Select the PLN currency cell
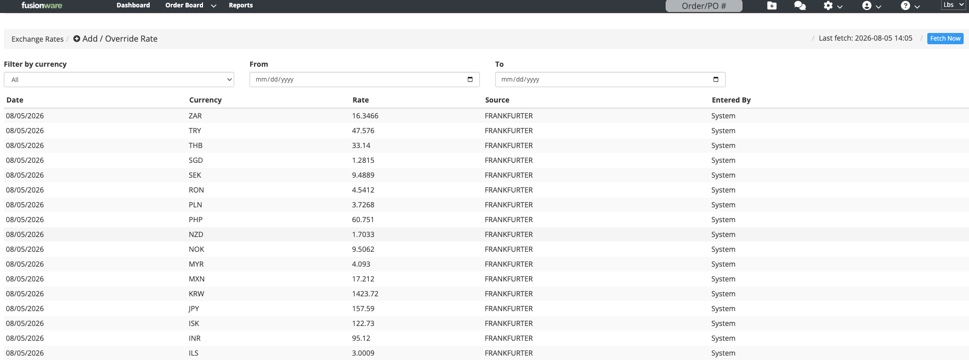The width and height of the screenshot is (969, 362). point(195,205)
